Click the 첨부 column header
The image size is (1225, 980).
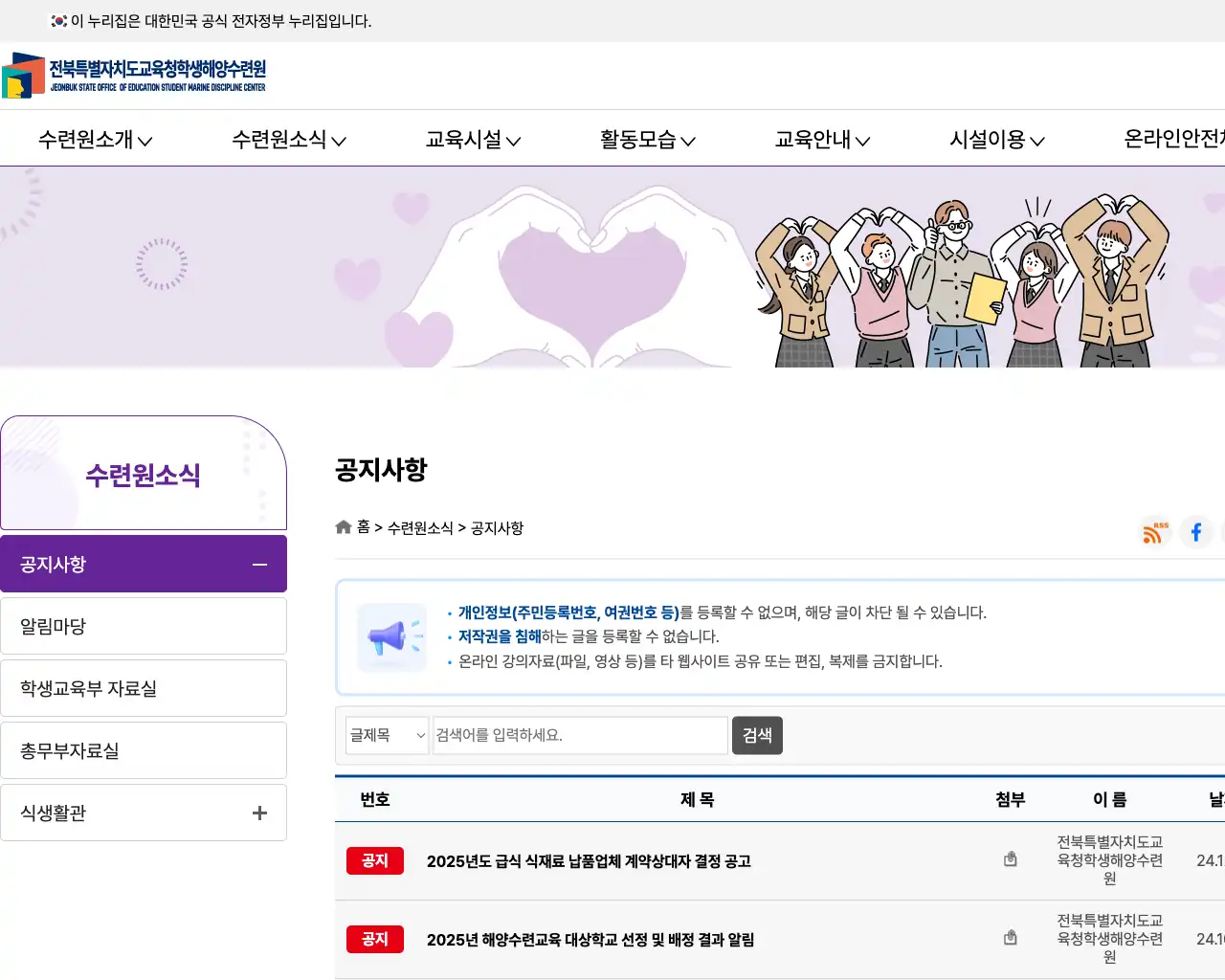pos(1011,799)
